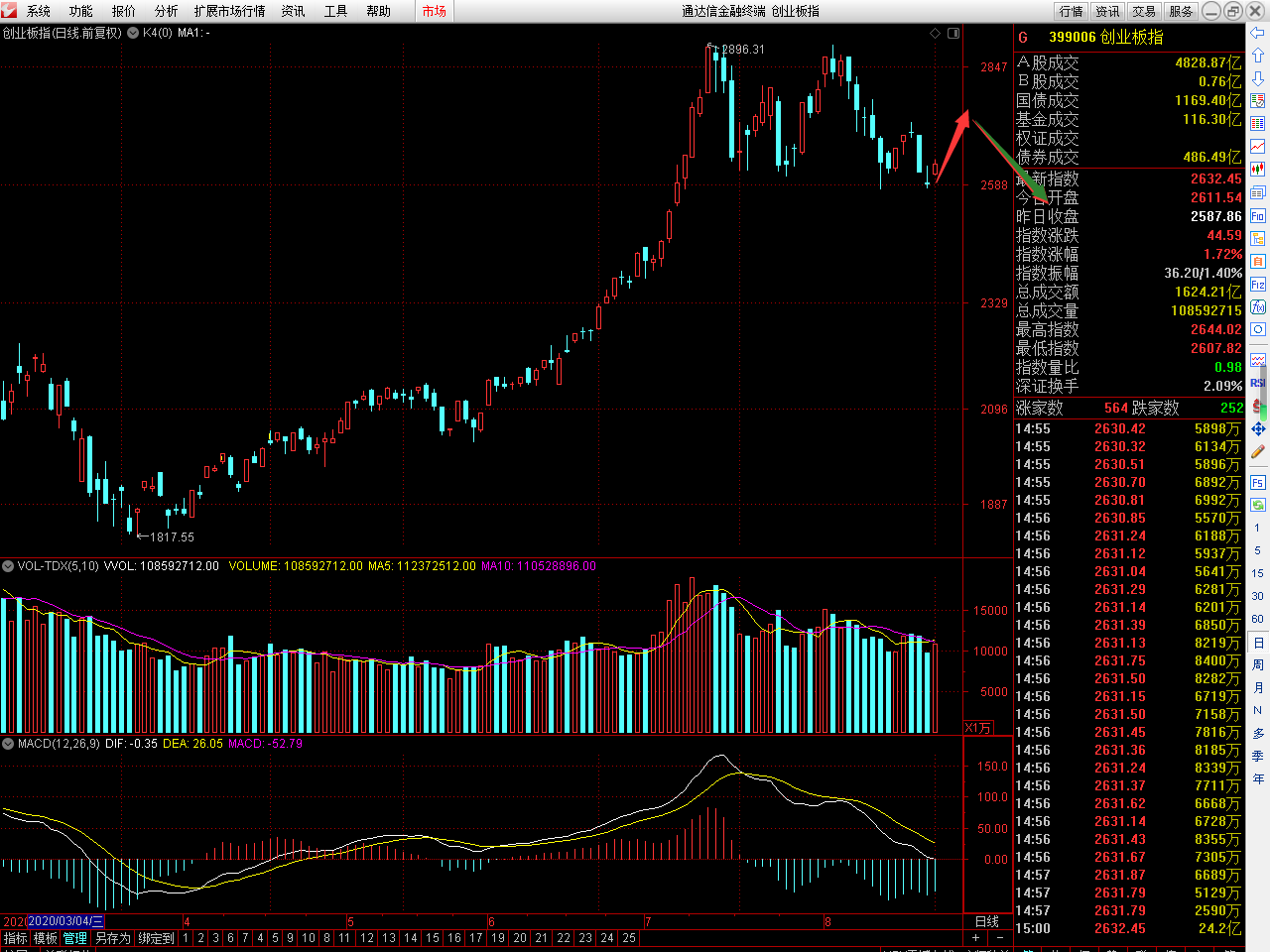Open the 分析 menu
1270x952 pixels.
pyautogui.click(x=167, y=11)
